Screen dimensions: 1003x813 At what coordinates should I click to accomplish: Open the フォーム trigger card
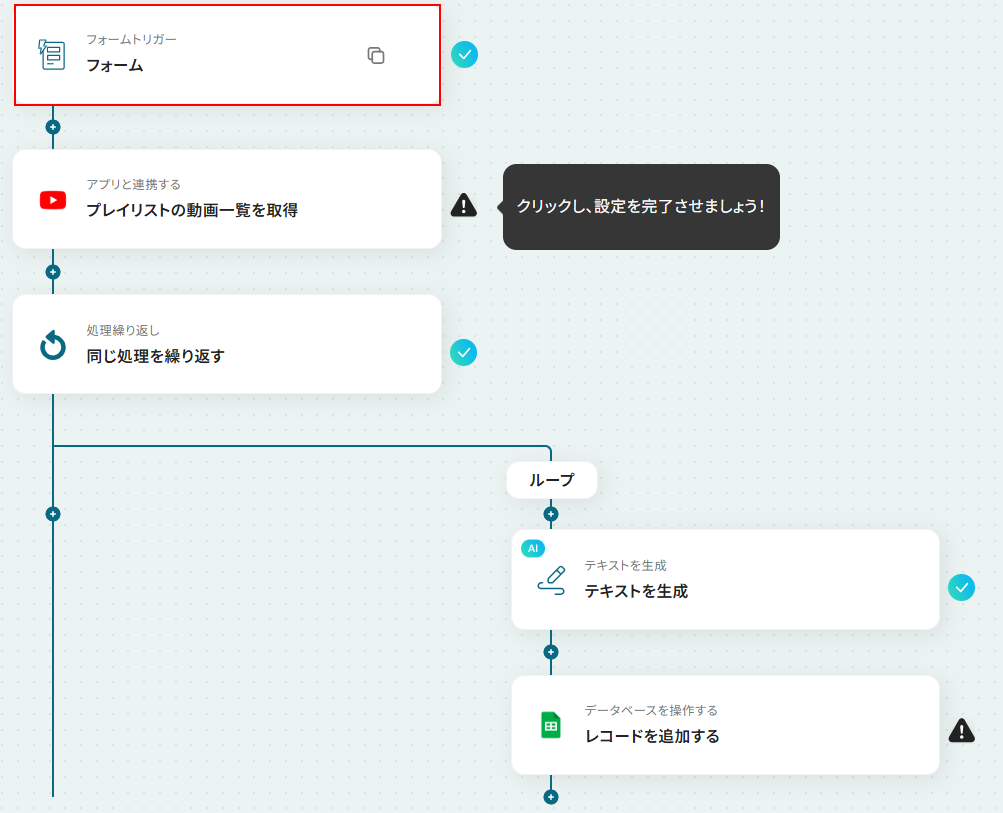coord(228,55)
